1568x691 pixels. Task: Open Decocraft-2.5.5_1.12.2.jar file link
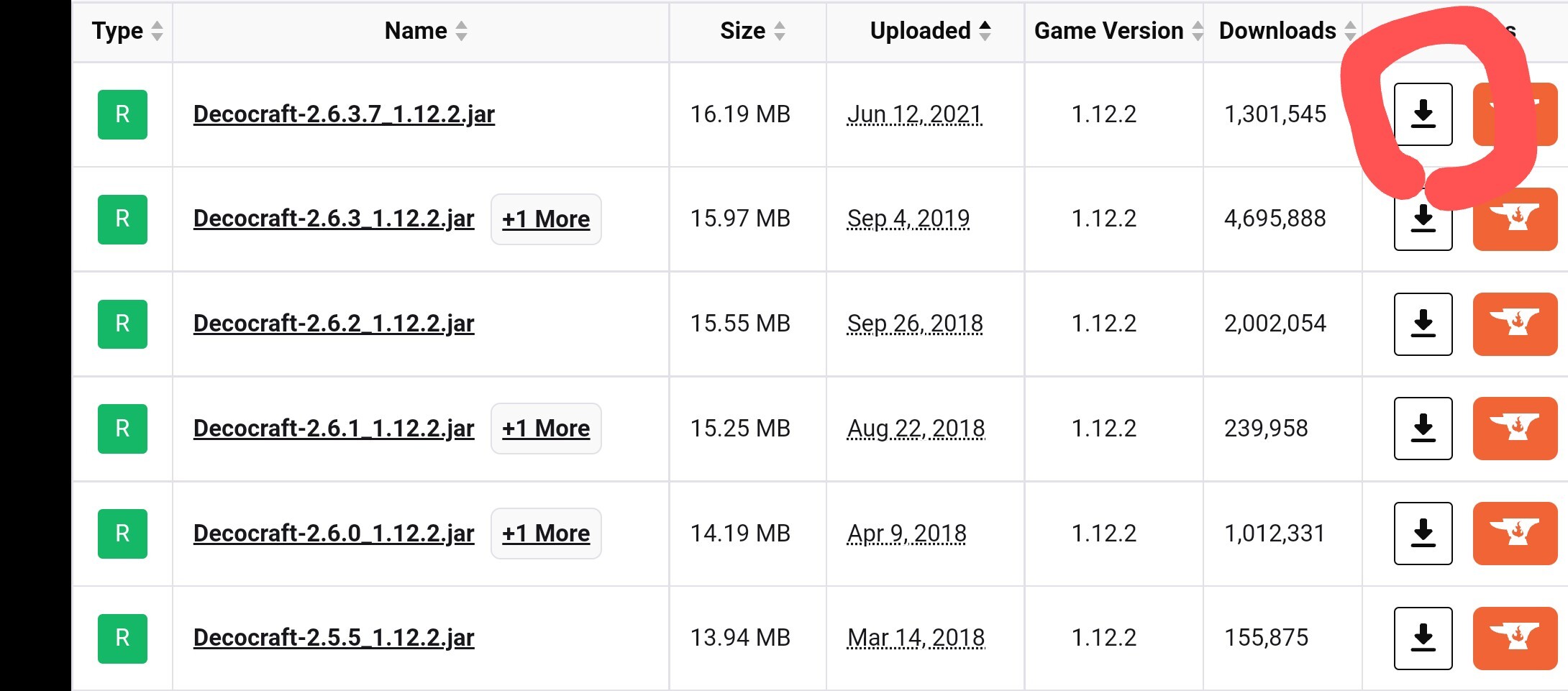(x=334, y=638)
